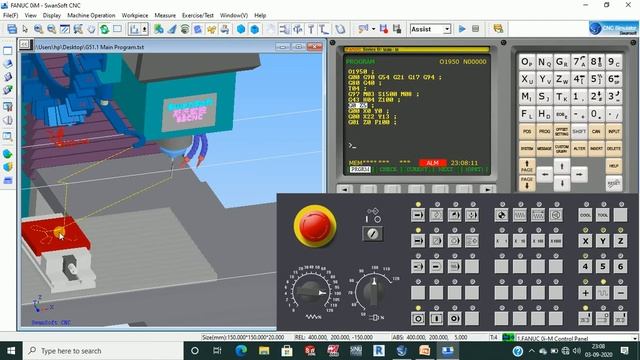
Task: Open the Measure menu
Action: pyautogui.click(x=165, y=15)
